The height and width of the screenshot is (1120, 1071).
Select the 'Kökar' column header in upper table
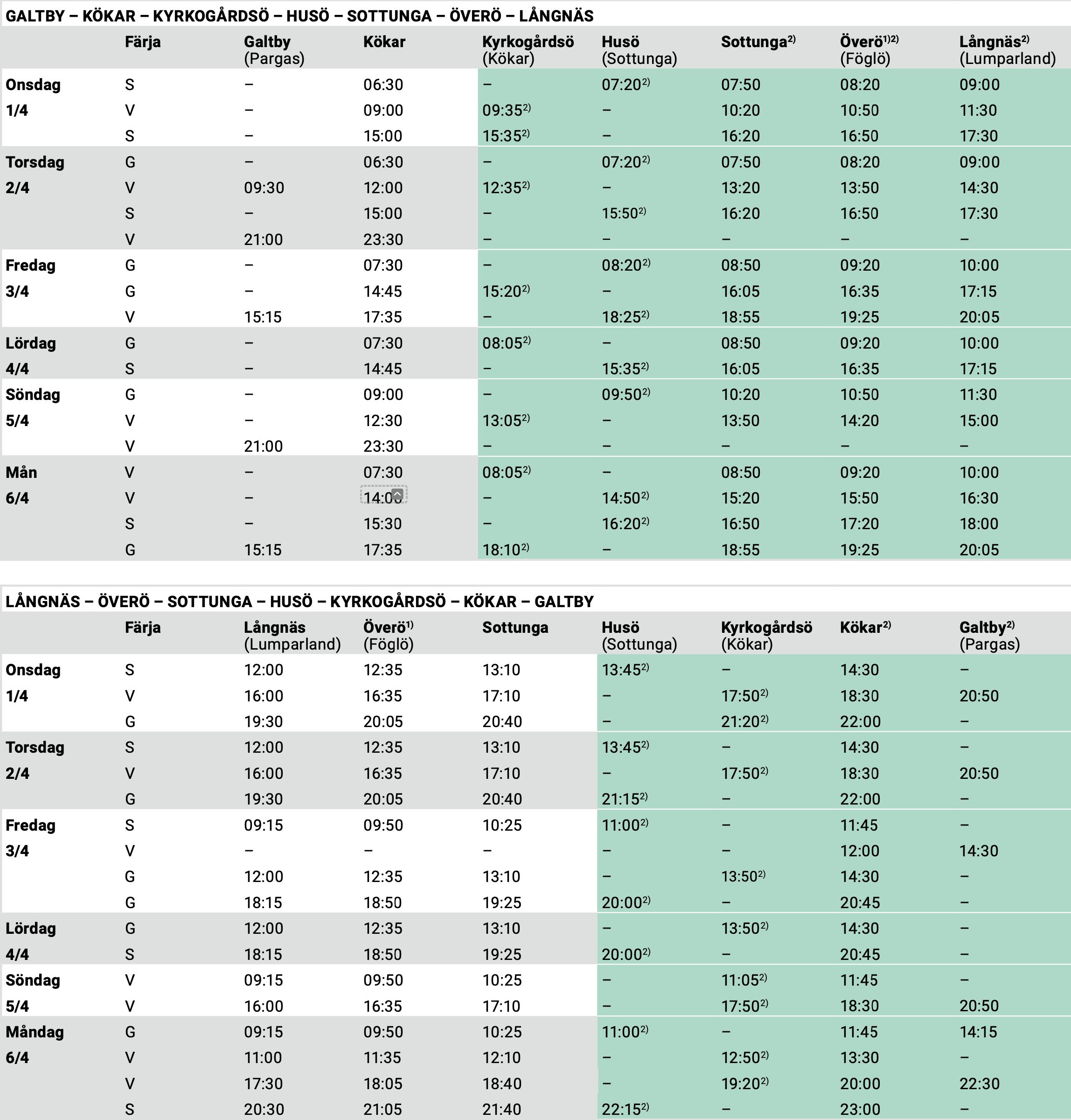pos(384,42)
